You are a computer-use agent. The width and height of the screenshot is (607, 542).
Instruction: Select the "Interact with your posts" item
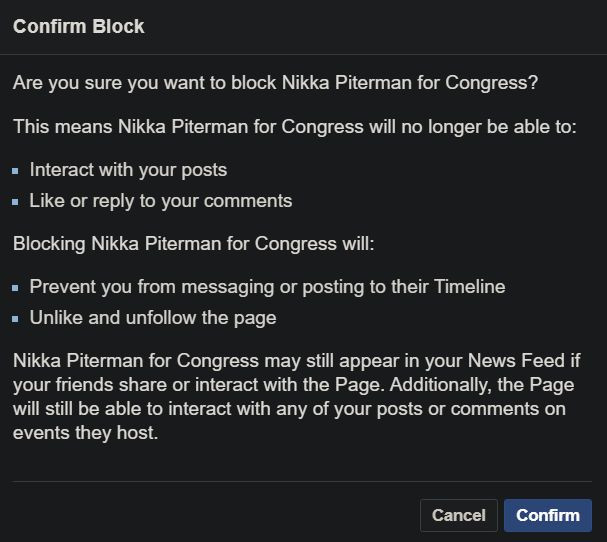[128, 170]
